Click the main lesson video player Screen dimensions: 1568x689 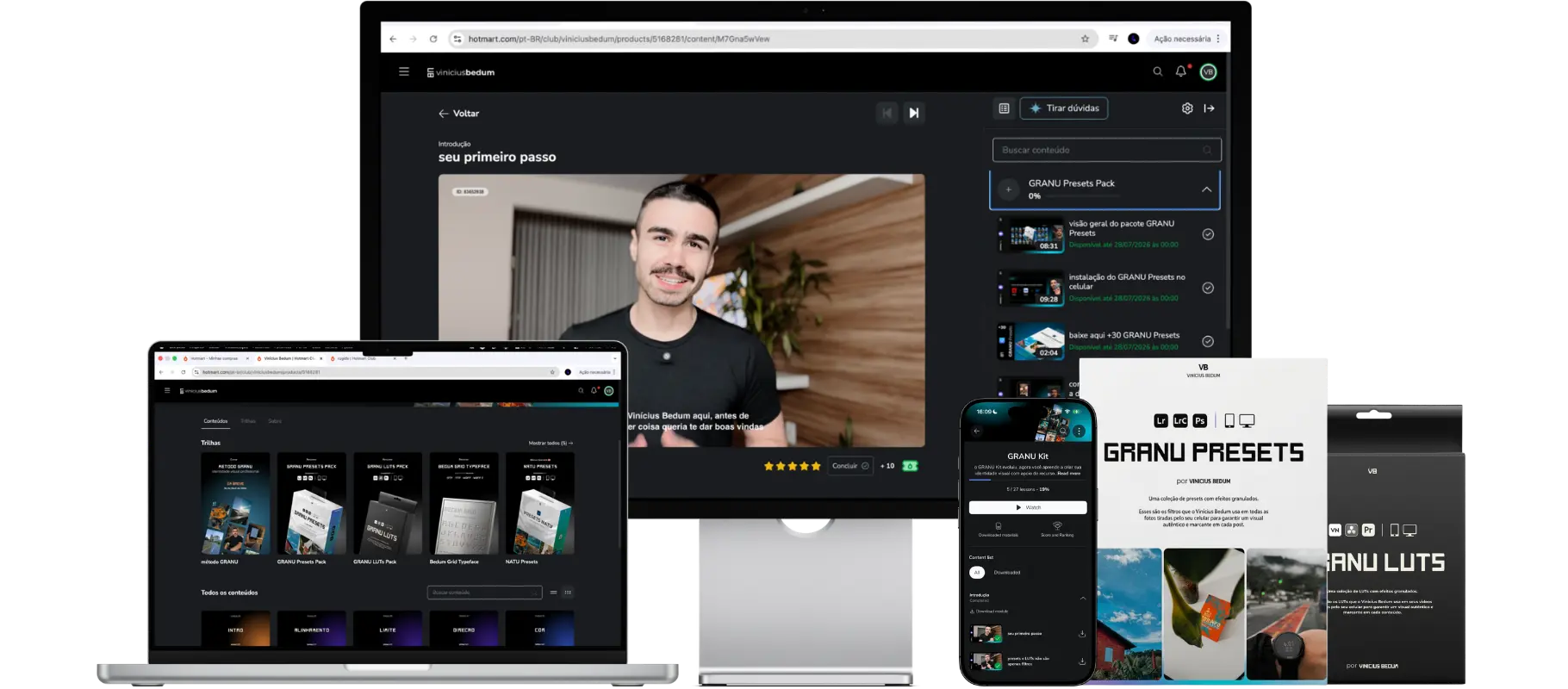point(681,310)
